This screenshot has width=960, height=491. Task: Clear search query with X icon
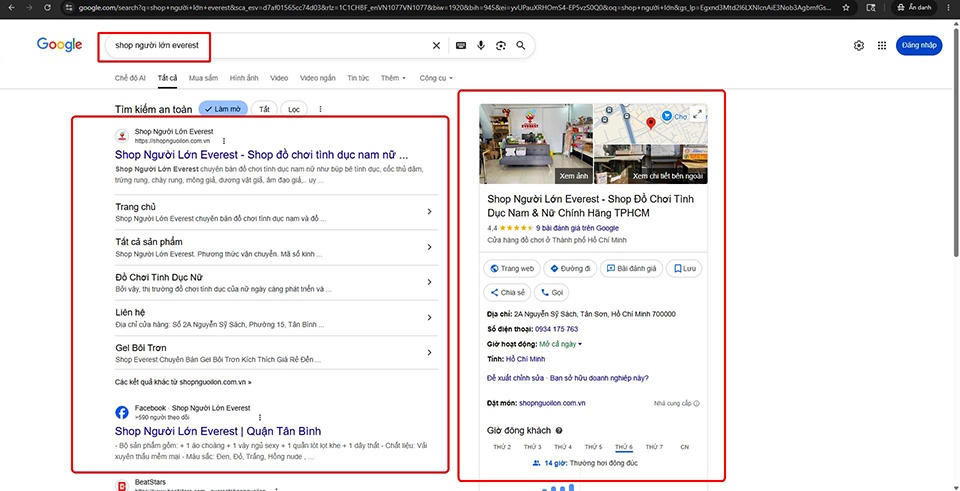[x=437, y=45]
